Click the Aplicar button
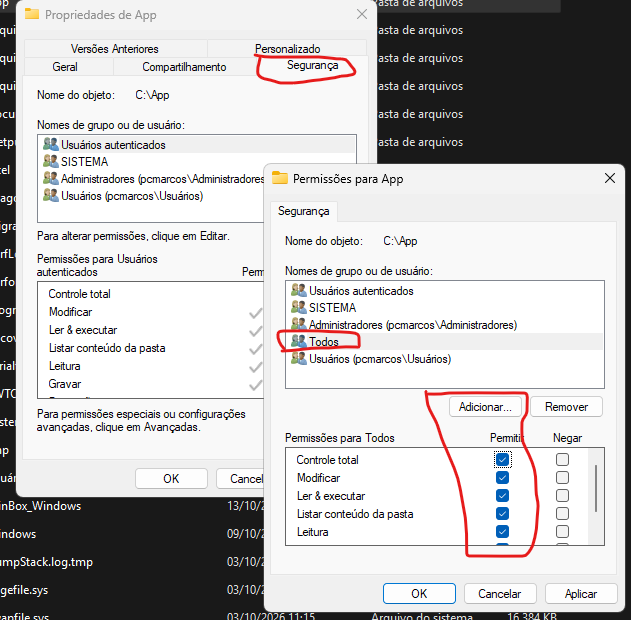 click(x=581, y=593)
